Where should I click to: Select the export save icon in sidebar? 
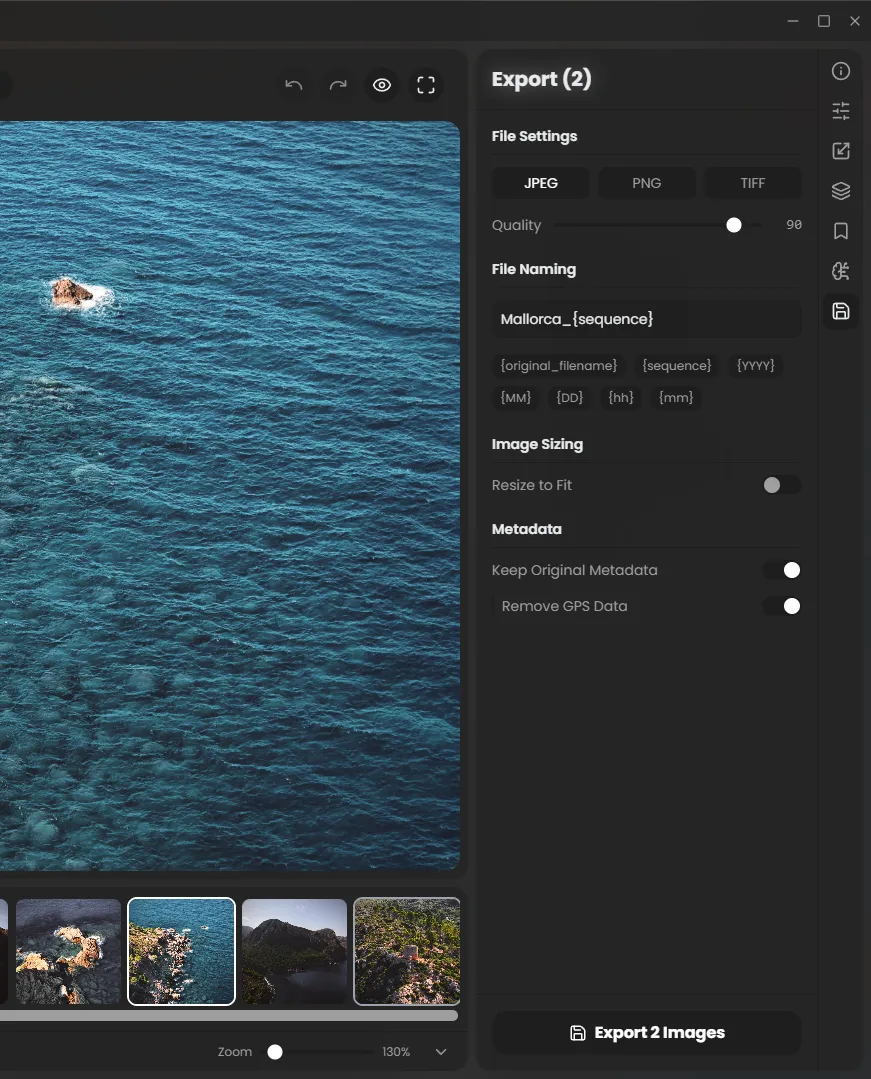[x=841, y=311]
